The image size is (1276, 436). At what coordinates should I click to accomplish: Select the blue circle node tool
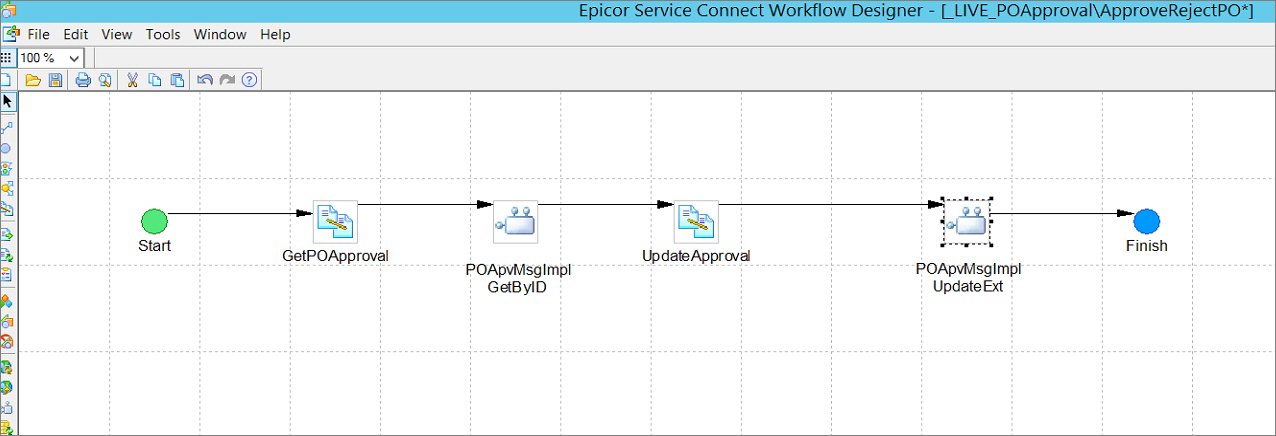coord(8,148)
